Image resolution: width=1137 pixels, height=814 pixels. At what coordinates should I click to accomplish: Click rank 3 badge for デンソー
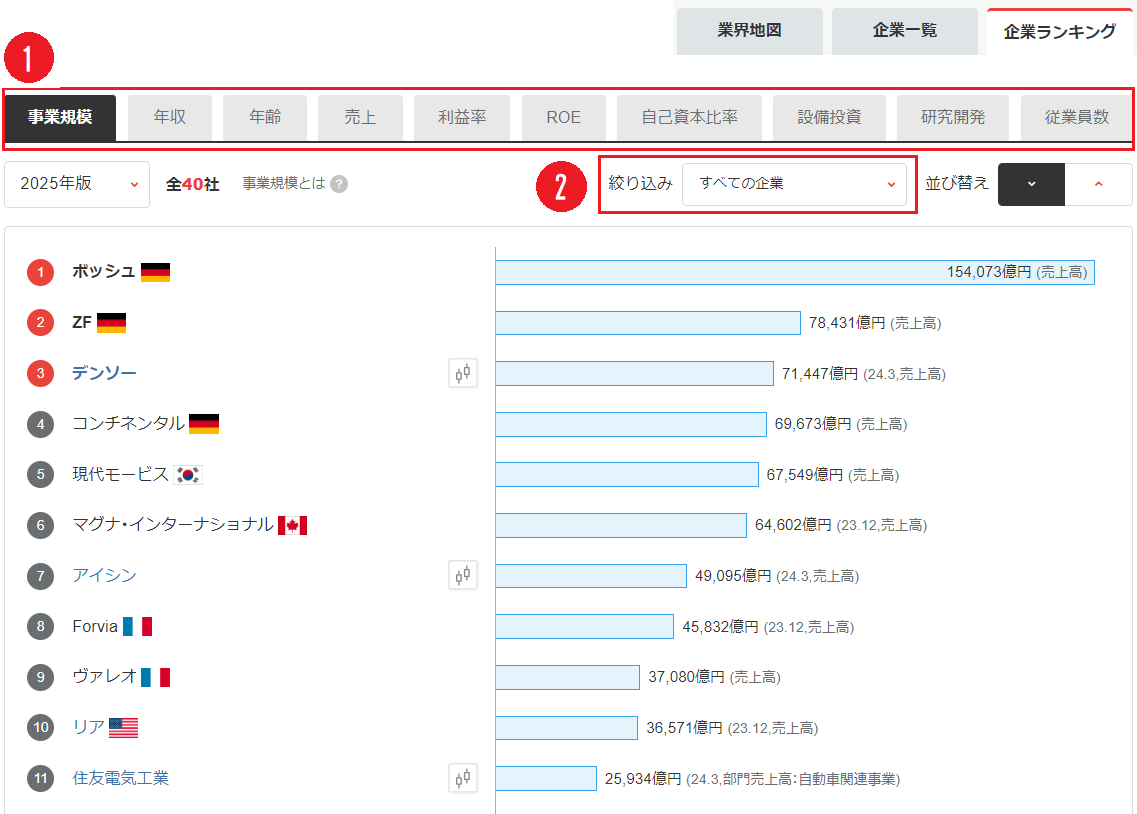tap(41, 373)
